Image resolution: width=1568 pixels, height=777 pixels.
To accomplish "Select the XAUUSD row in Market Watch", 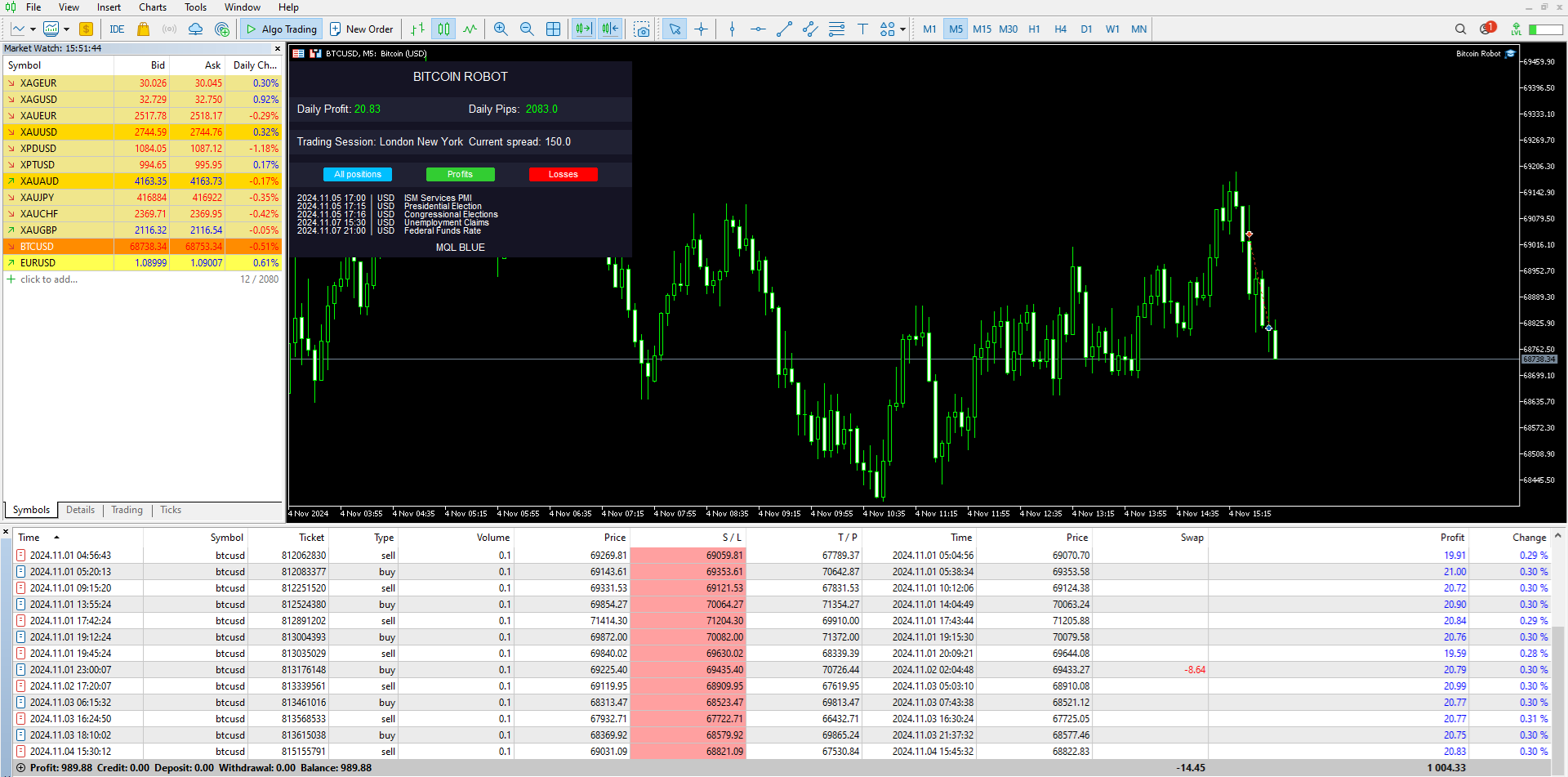I will tap(142, 132).
